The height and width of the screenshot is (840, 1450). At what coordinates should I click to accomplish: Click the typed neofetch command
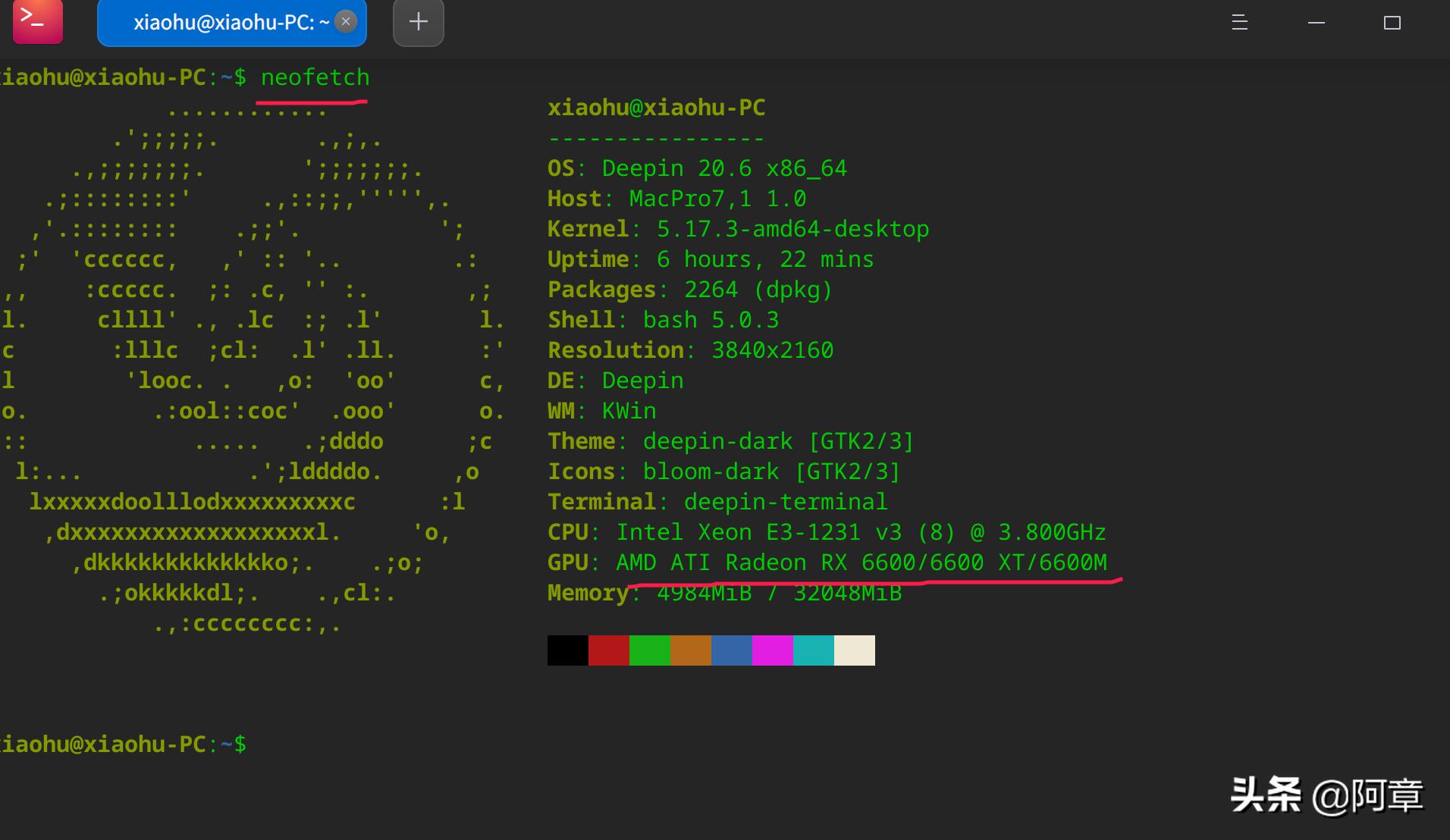(x=315, y=77)
